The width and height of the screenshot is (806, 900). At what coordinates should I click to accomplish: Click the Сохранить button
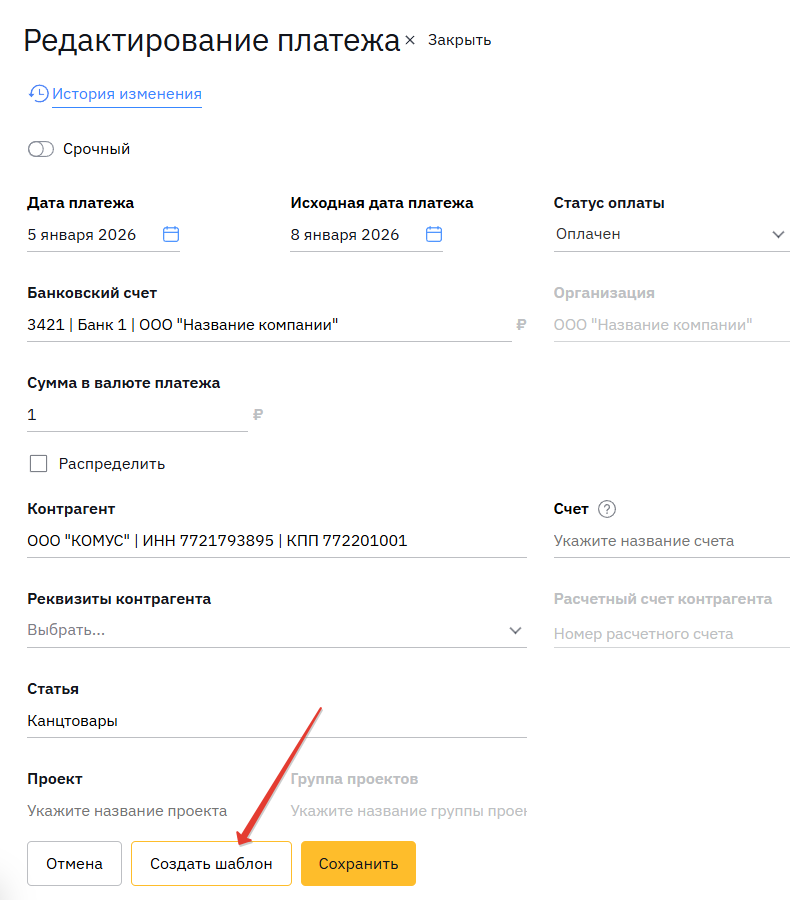(358, 864)
